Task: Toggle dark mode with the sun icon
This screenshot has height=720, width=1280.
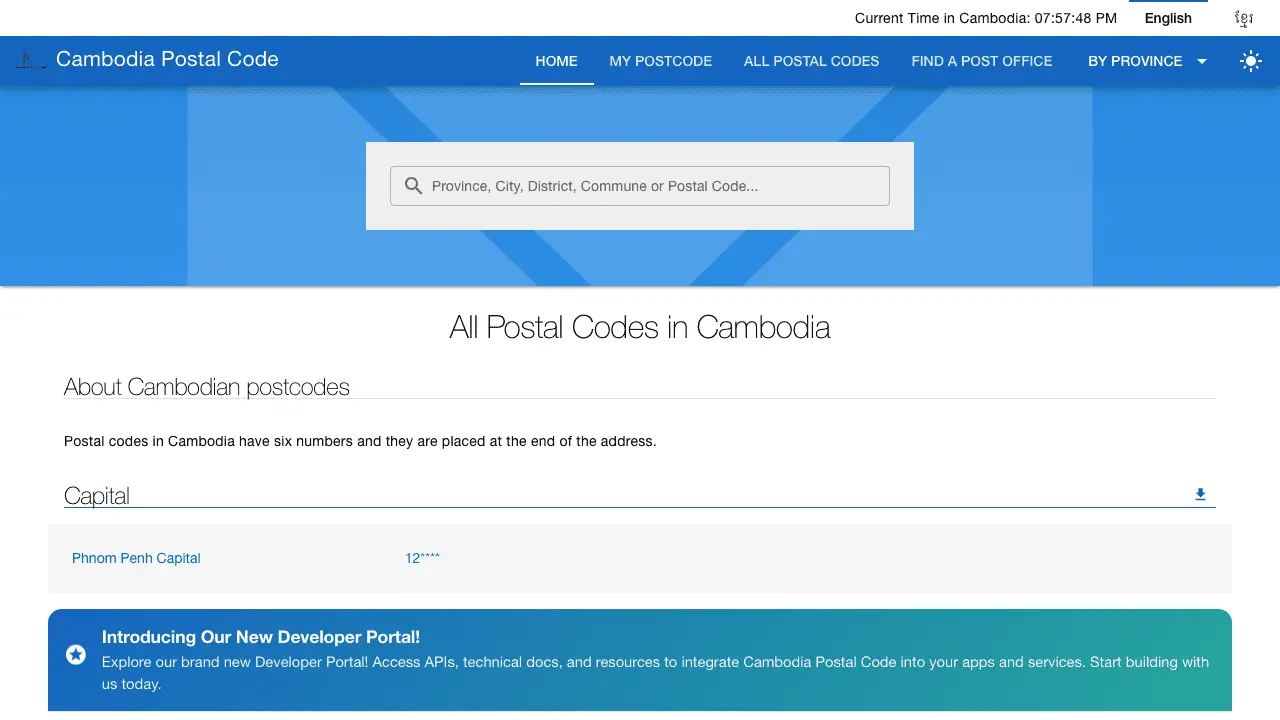Action: [1251, 61]
